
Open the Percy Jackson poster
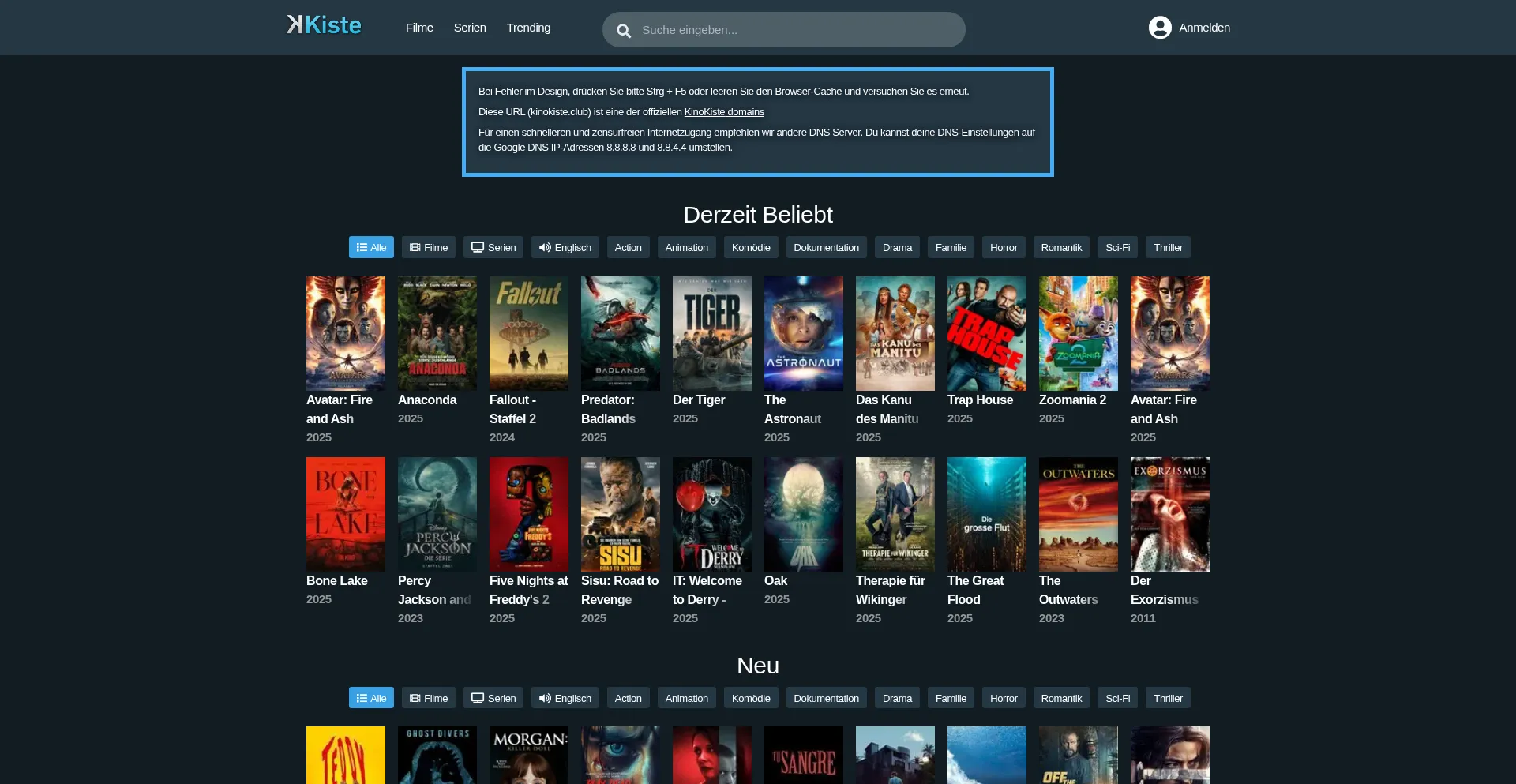point(437,514)
